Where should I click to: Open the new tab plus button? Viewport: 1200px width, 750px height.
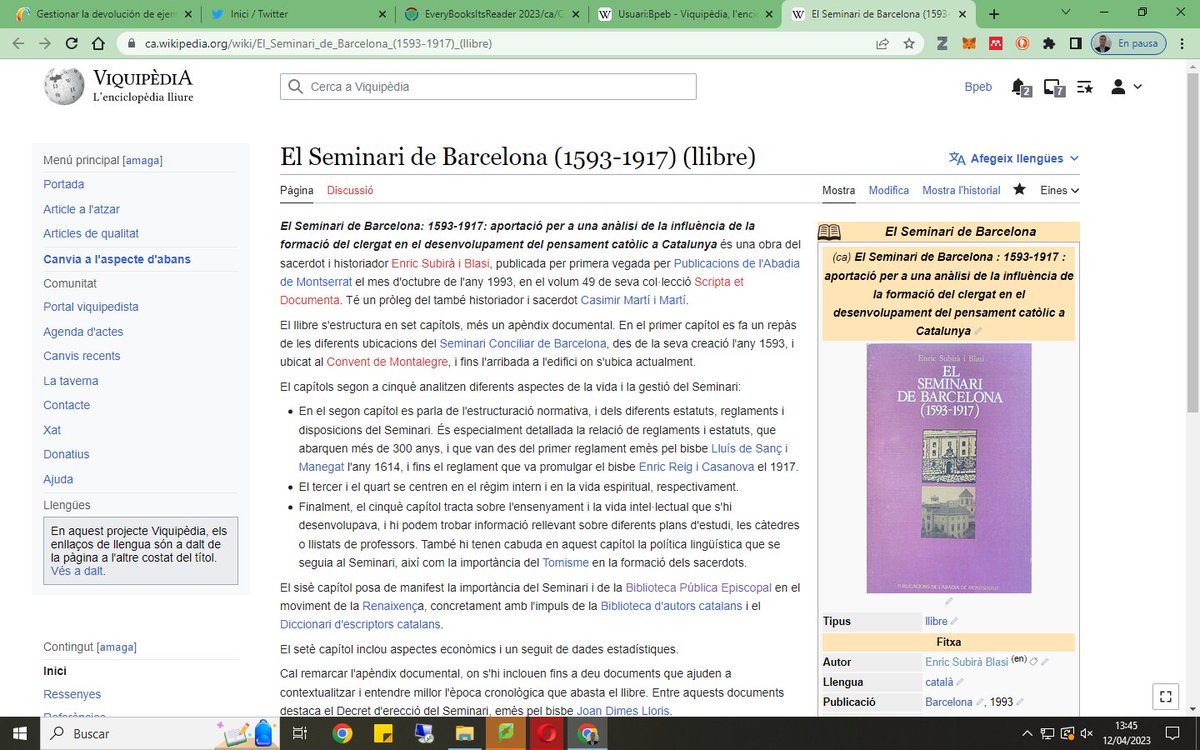[x=994, y=14]
